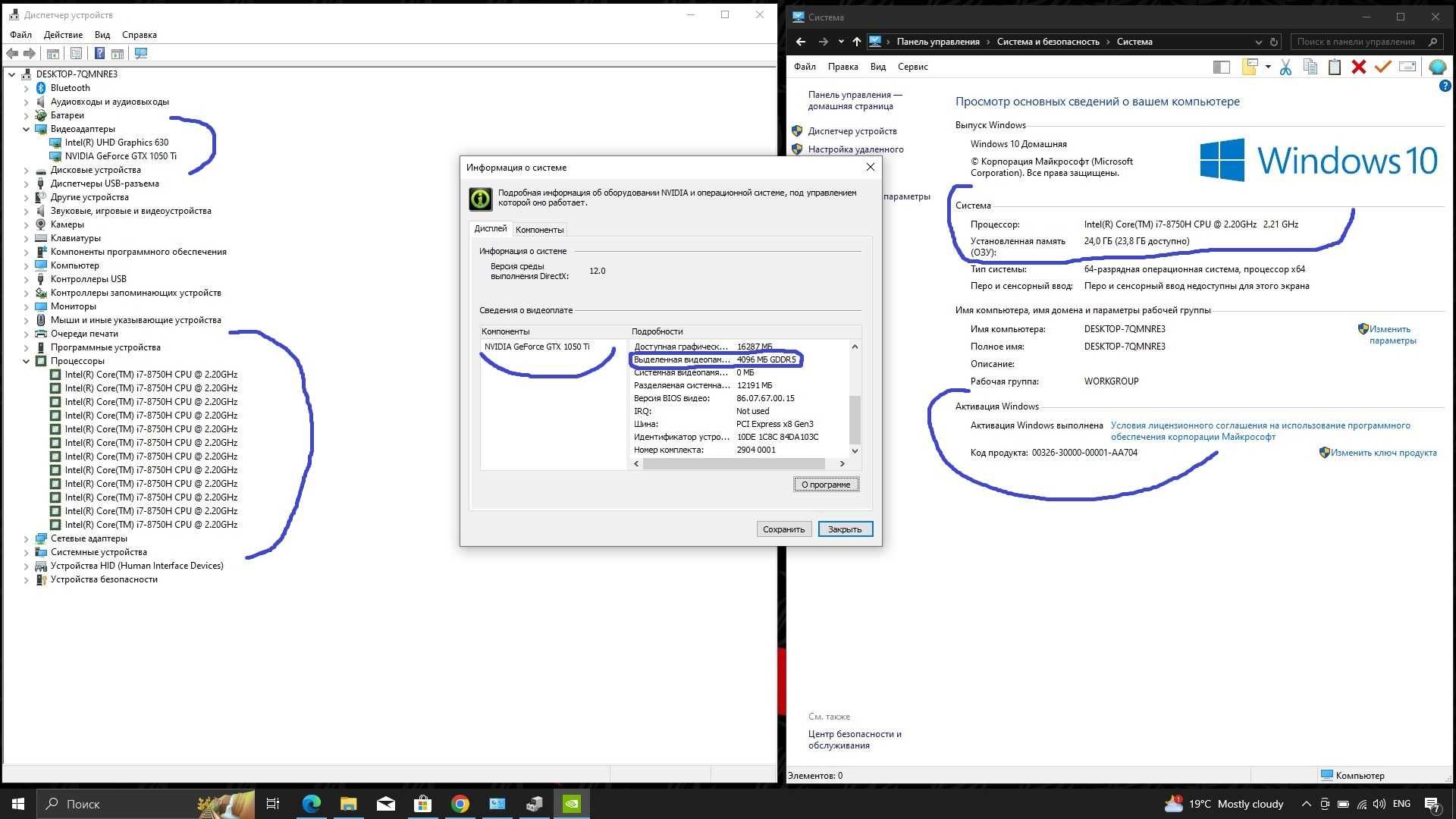Open File Explorer from the taskbar
This screenshot has width=1456, height=819.
pos(348,804)
